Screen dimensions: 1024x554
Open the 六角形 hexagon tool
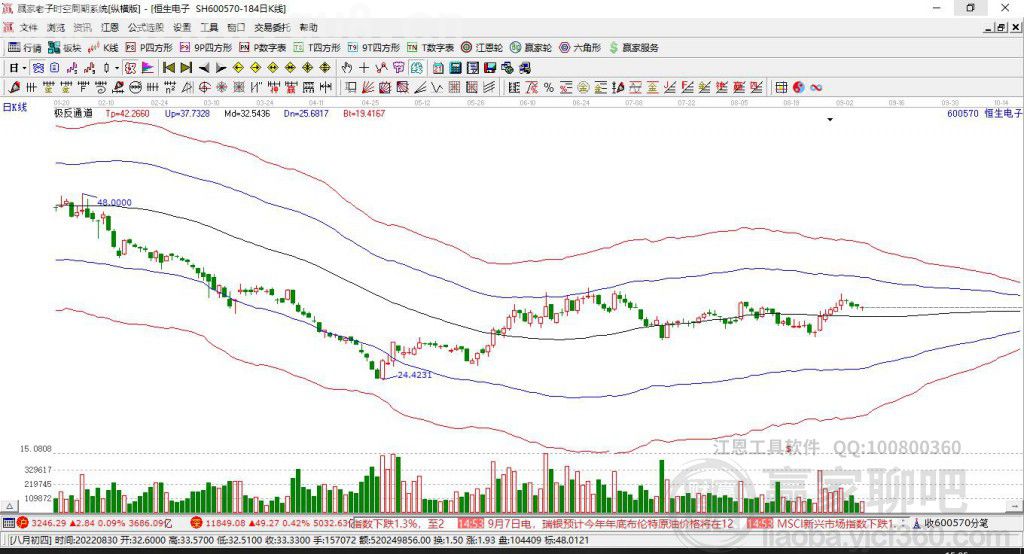coord(580,48)
